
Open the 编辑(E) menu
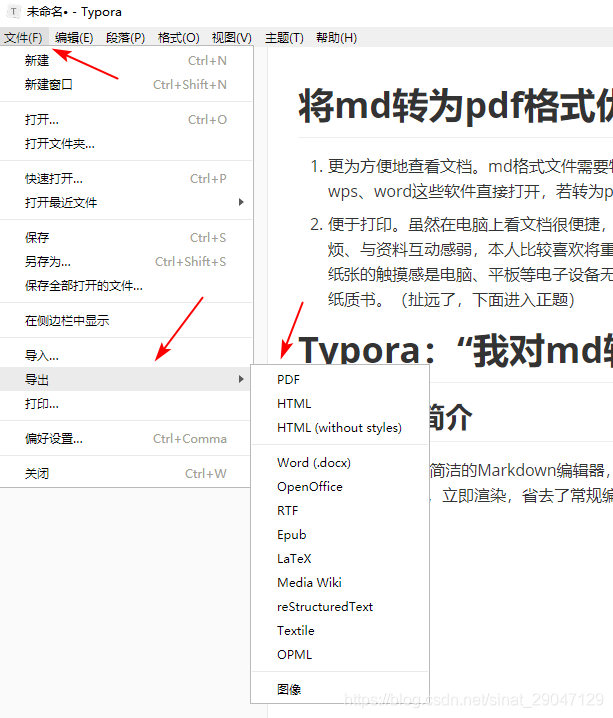pyautogui.click(x=74, y=38)
